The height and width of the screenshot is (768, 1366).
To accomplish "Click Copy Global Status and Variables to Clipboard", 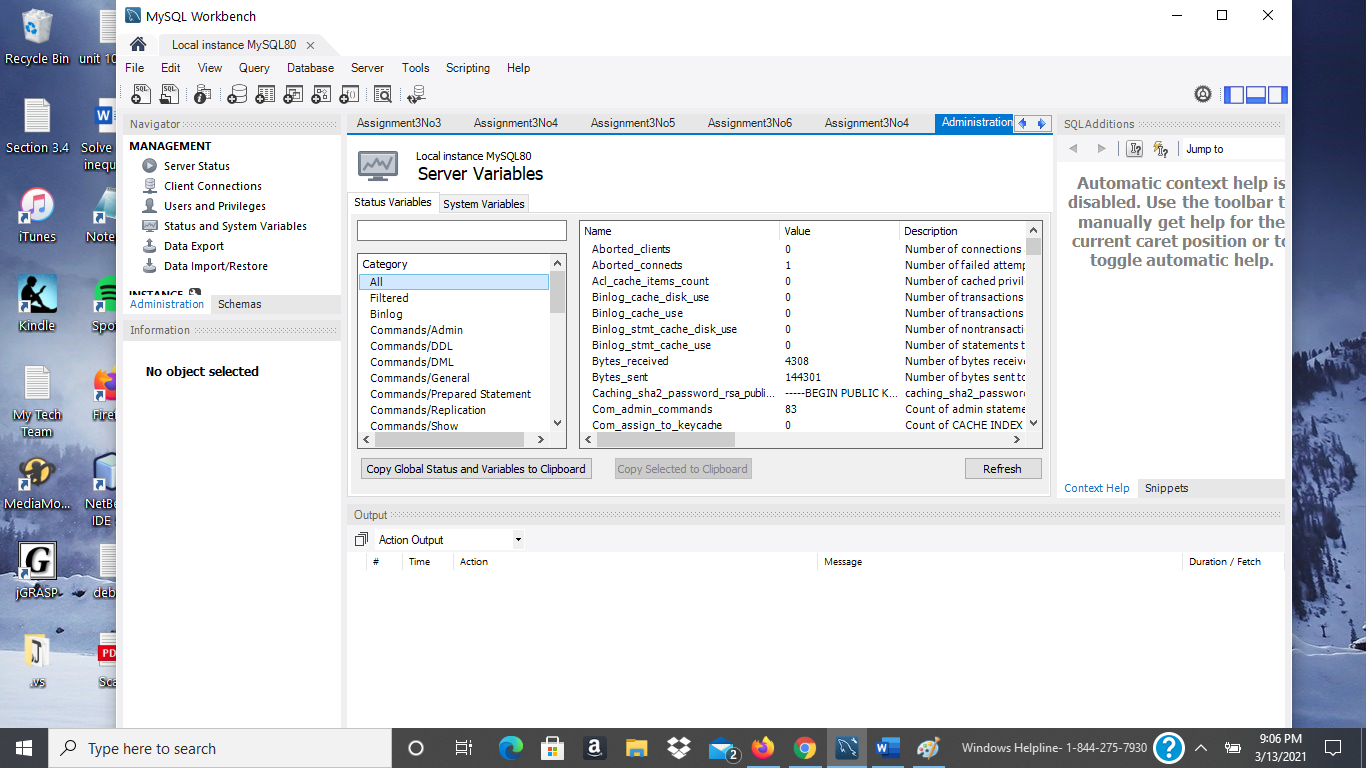I will click(475, 468).
